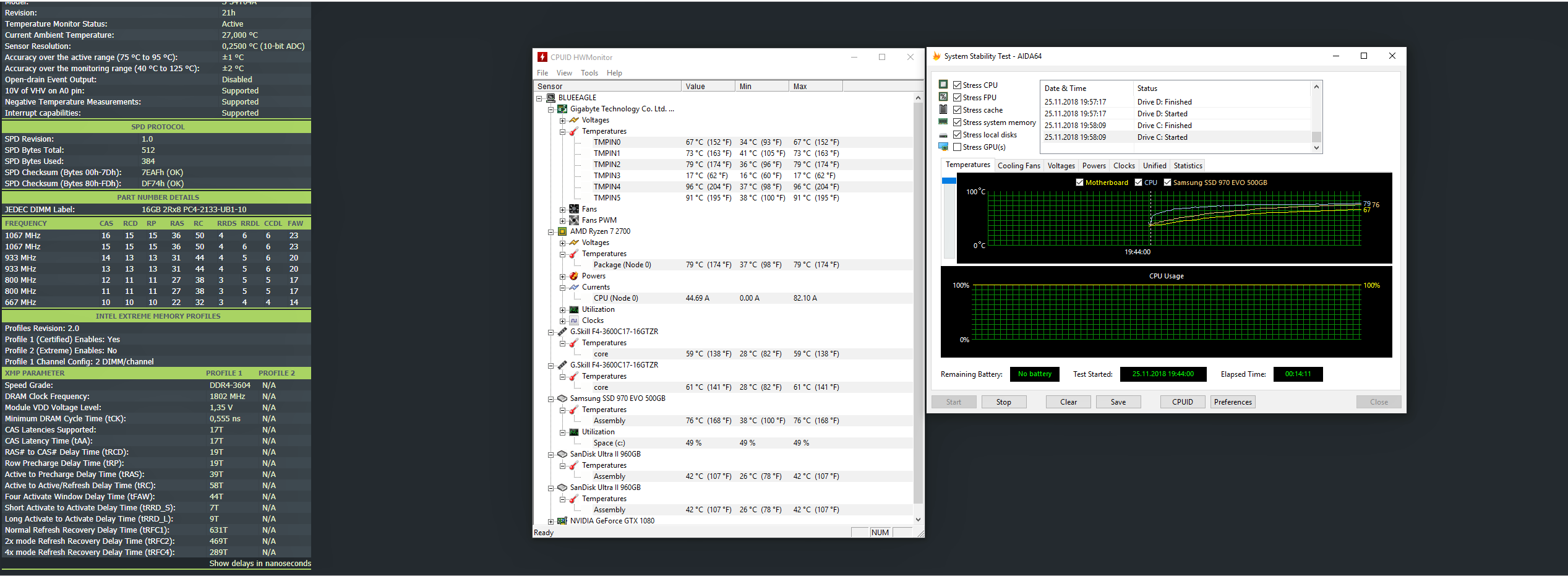Click the HWMonitor vertical scrollbar down arrow
Image resolution: width=1568 pixels, height=576 pixels.
coord(918,520)
